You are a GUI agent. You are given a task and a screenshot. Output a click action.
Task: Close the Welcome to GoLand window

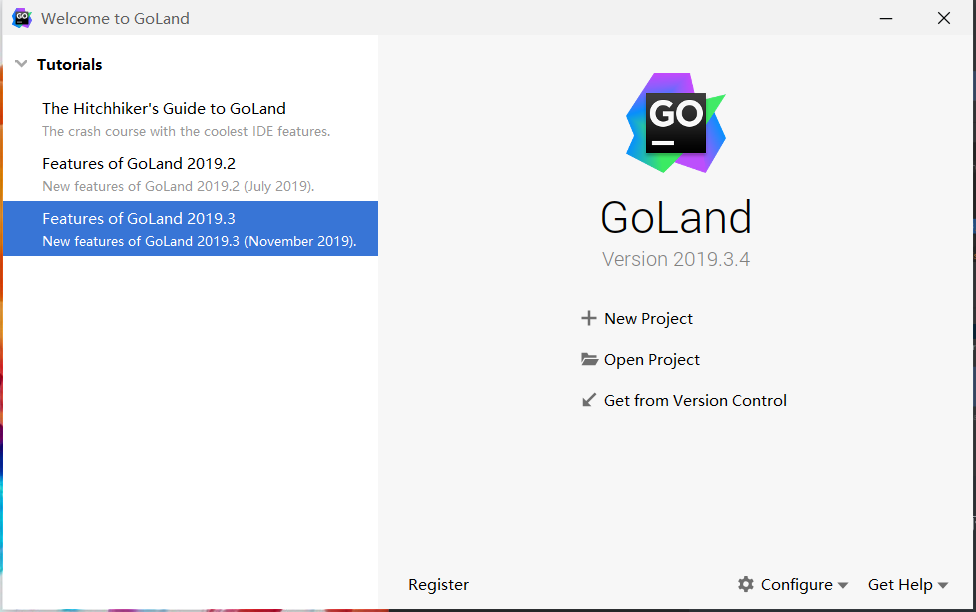[x=944, y=19]
